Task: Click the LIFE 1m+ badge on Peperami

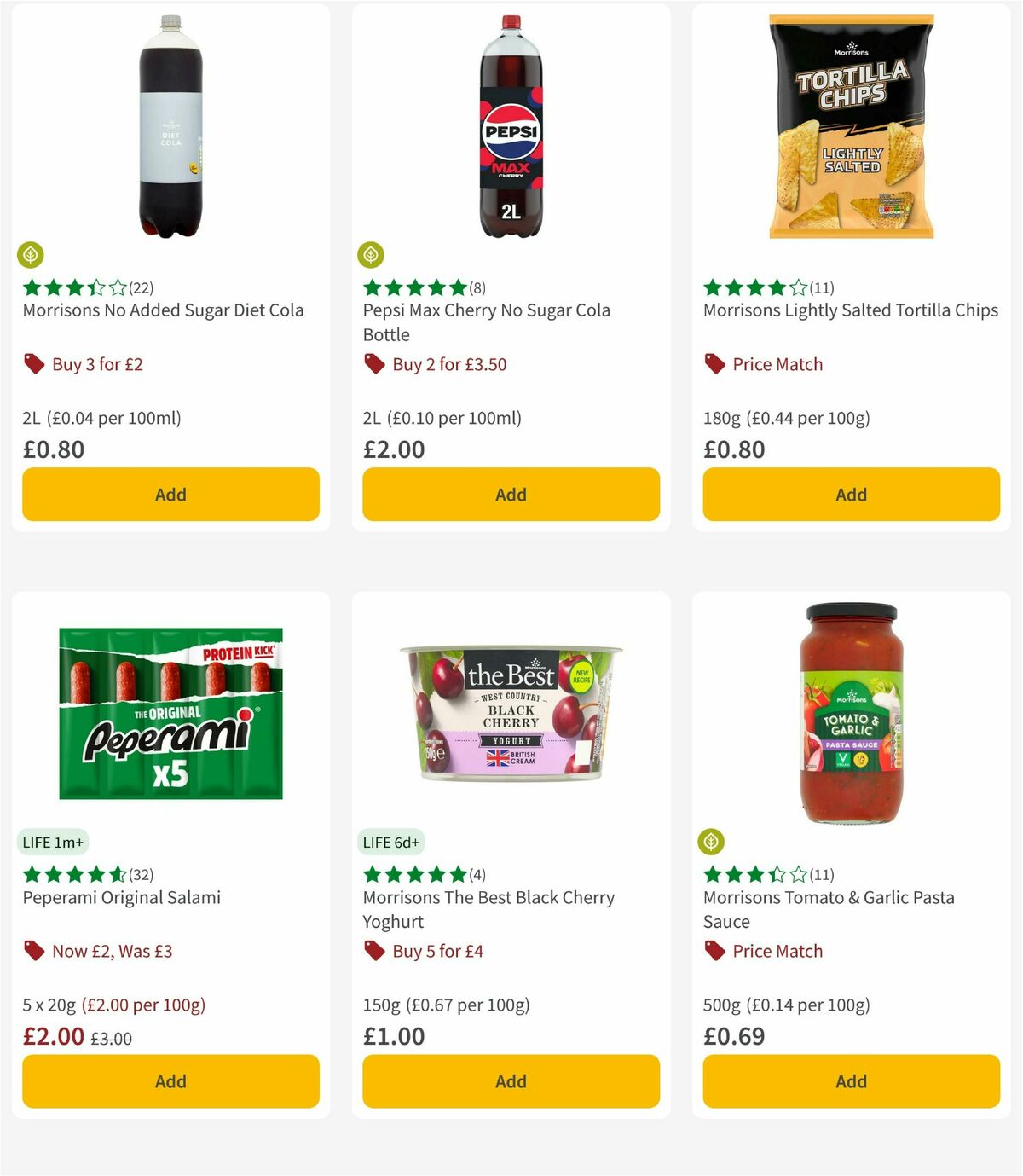Action: [53, 842]
